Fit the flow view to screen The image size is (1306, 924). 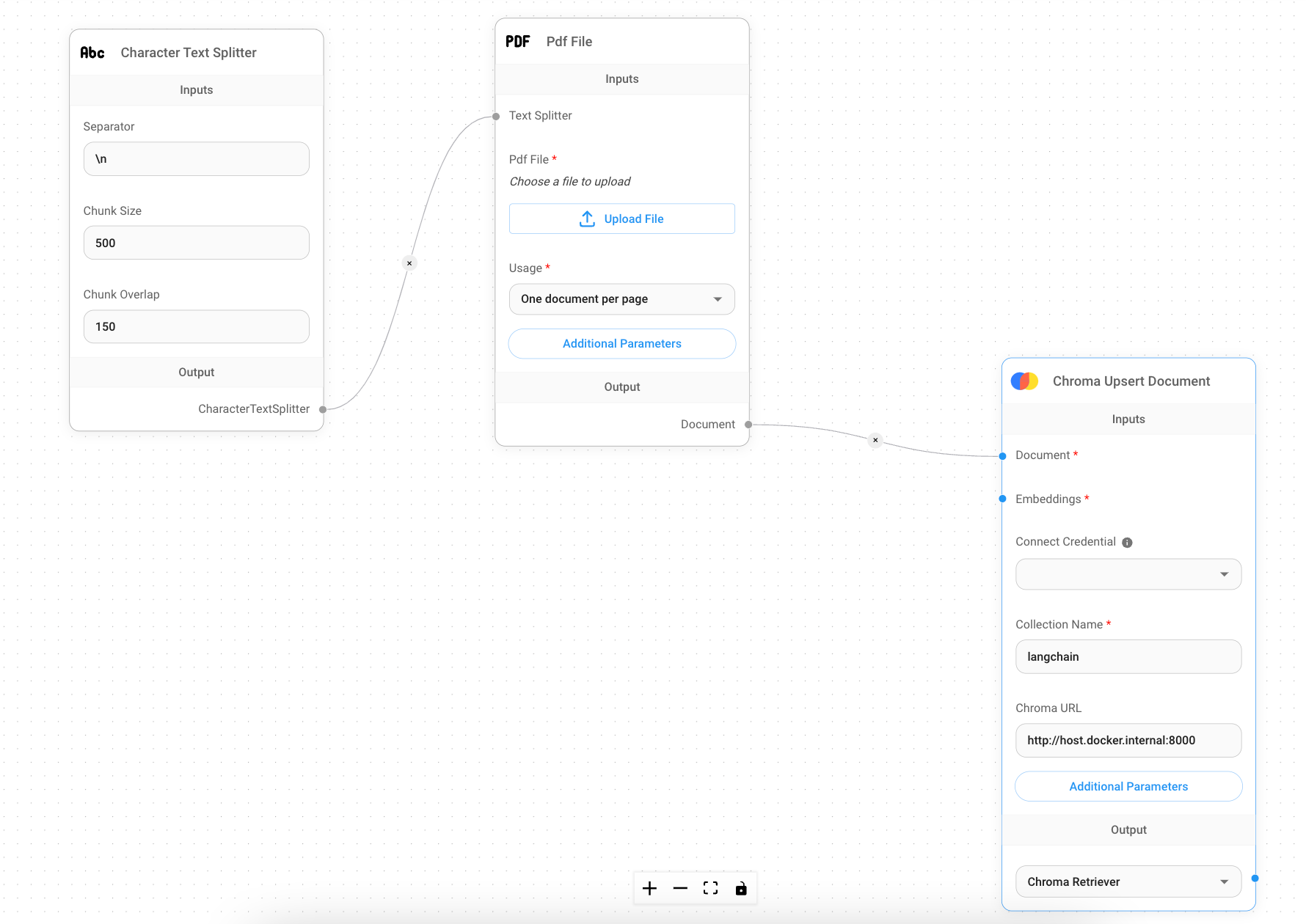(710, 889)
